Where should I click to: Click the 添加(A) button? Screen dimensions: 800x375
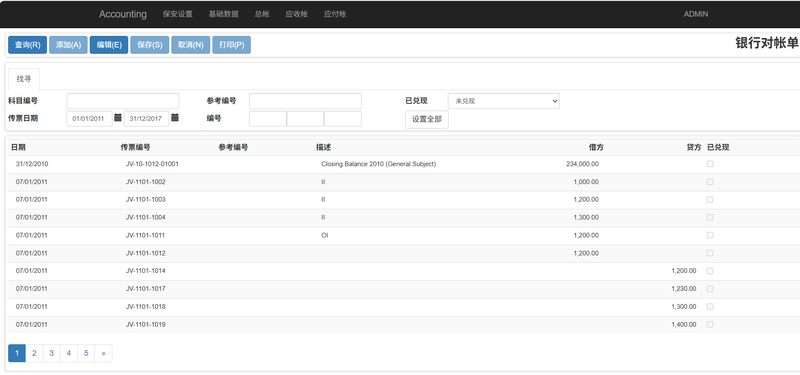(68, 45)
